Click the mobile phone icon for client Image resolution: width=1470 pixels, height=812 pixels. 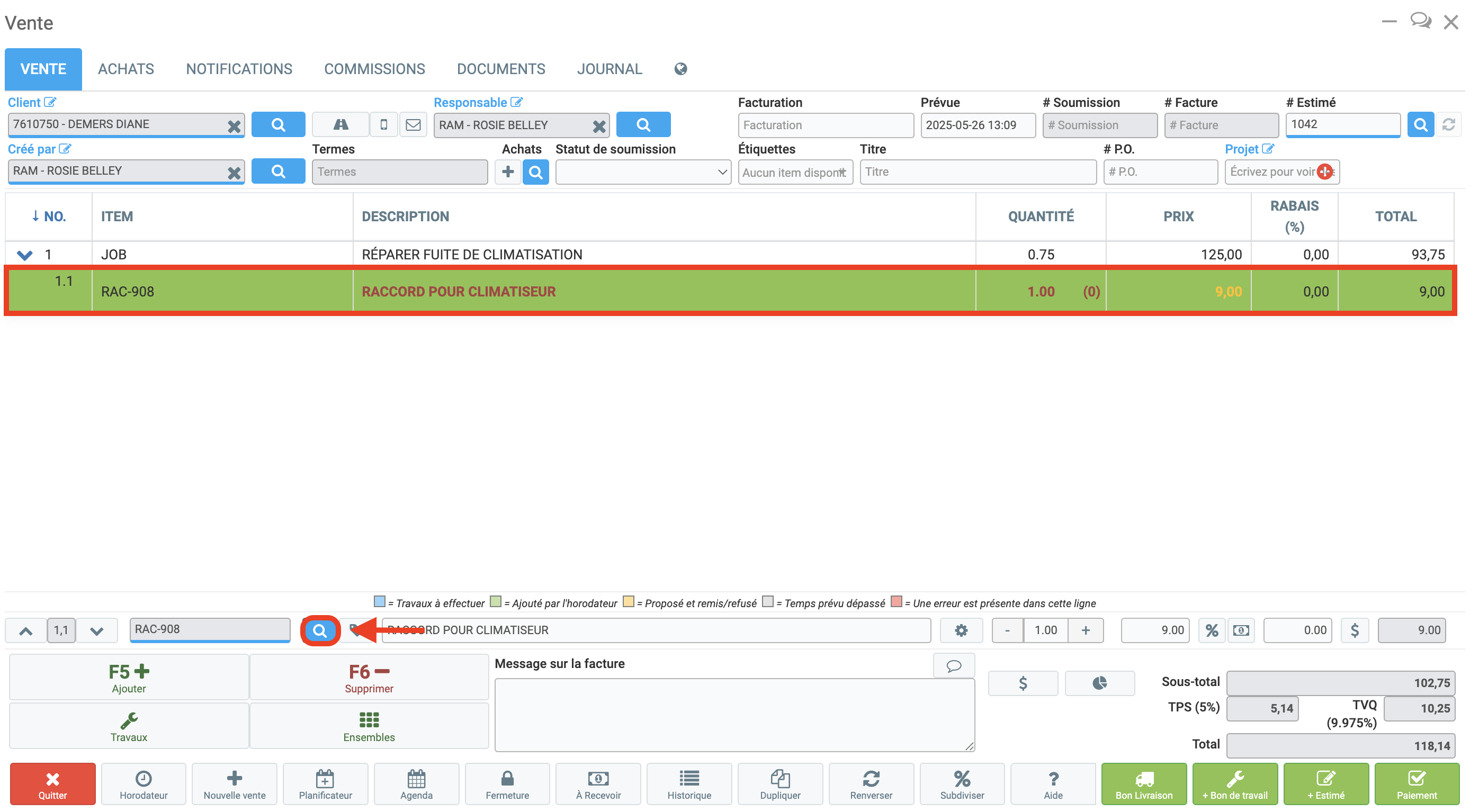click(384, 124)
